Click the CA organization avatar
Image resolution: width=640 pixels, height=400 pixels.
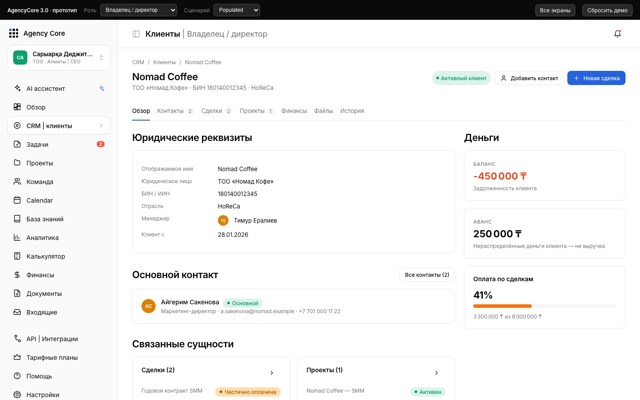pyautogui.click(x=20, y=58)
